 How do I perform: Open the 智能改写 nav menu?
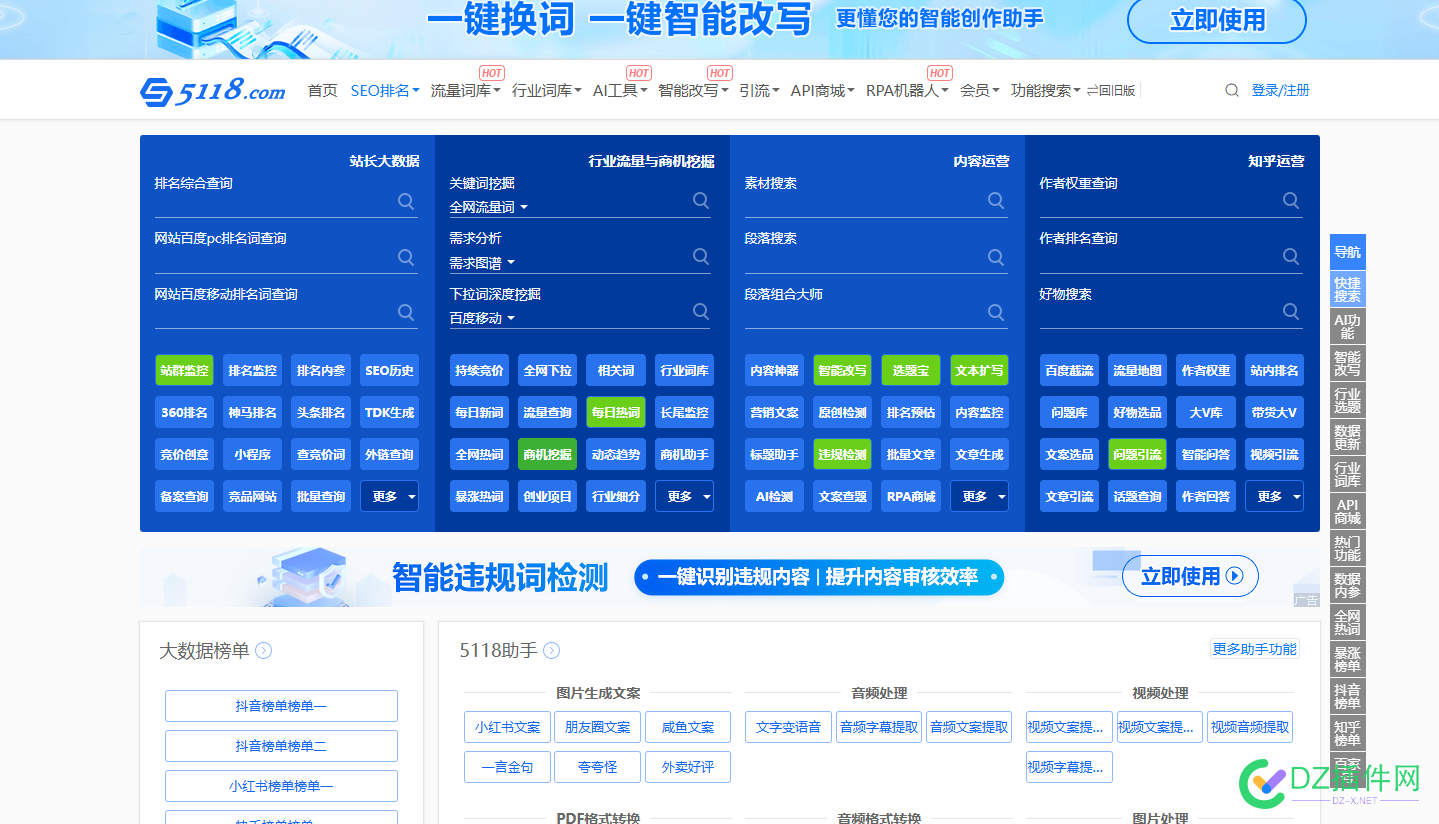pyautogui.click(x=693, y=91)
